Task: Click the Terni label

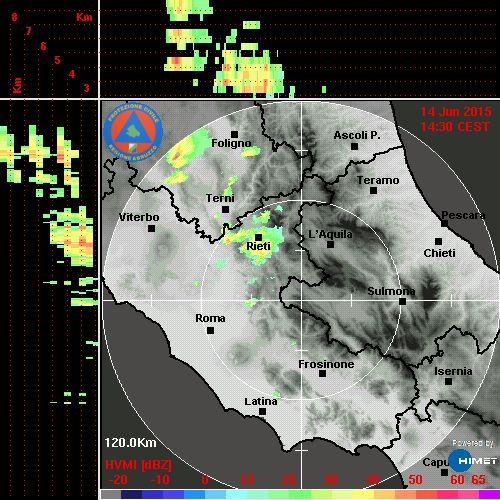Action: [x=220, y=198]
